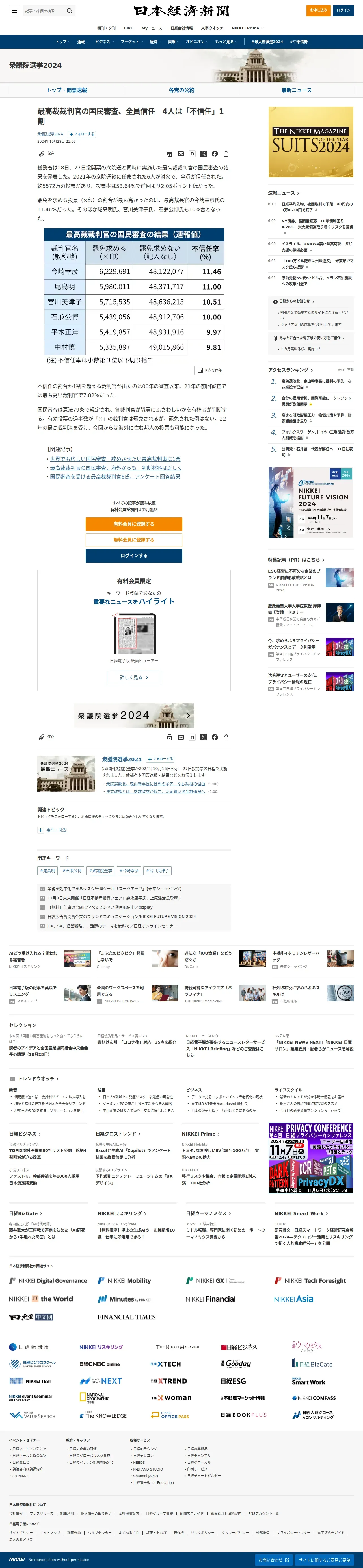This screenshot has height=1568, width=363.
Task: Expand the 速報 dropdown in the navigation bar
Action: [x=83, y=42]
